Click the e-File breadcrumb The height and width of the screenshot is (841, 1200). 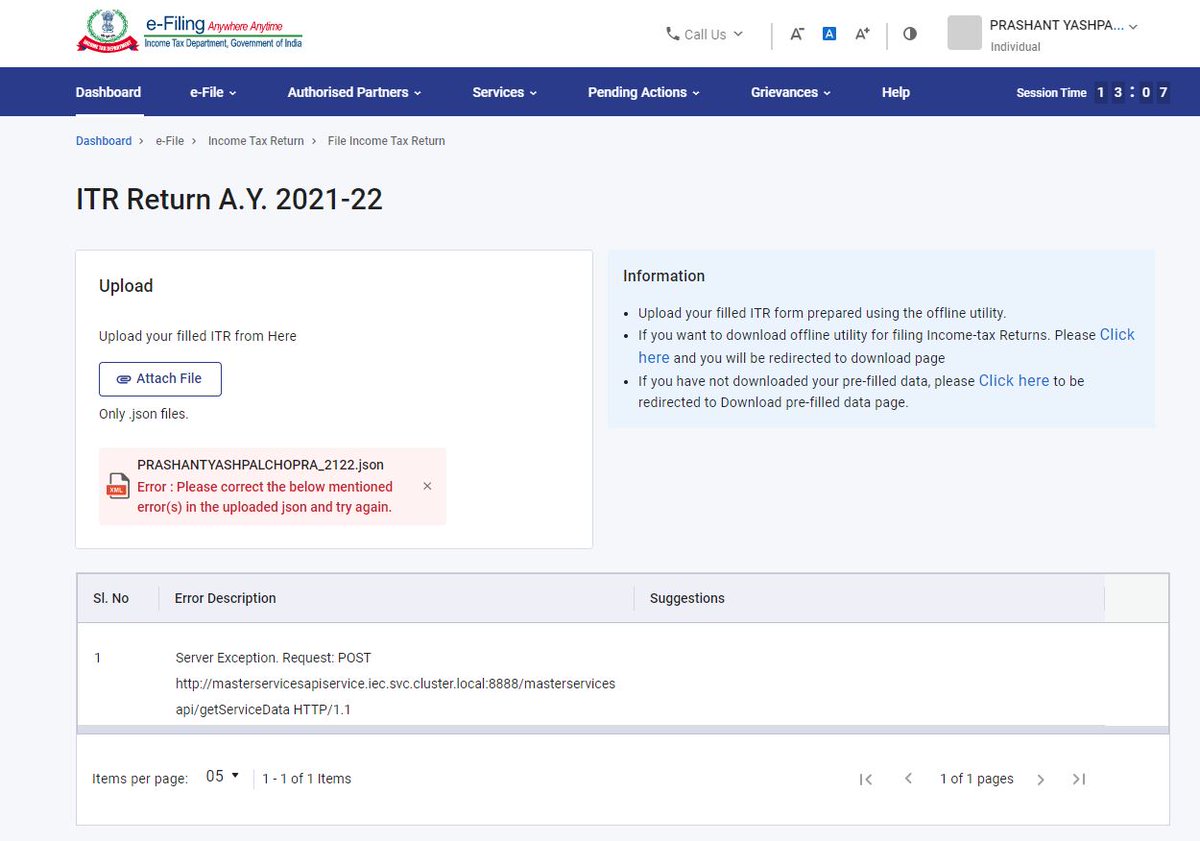coord(170,141)
